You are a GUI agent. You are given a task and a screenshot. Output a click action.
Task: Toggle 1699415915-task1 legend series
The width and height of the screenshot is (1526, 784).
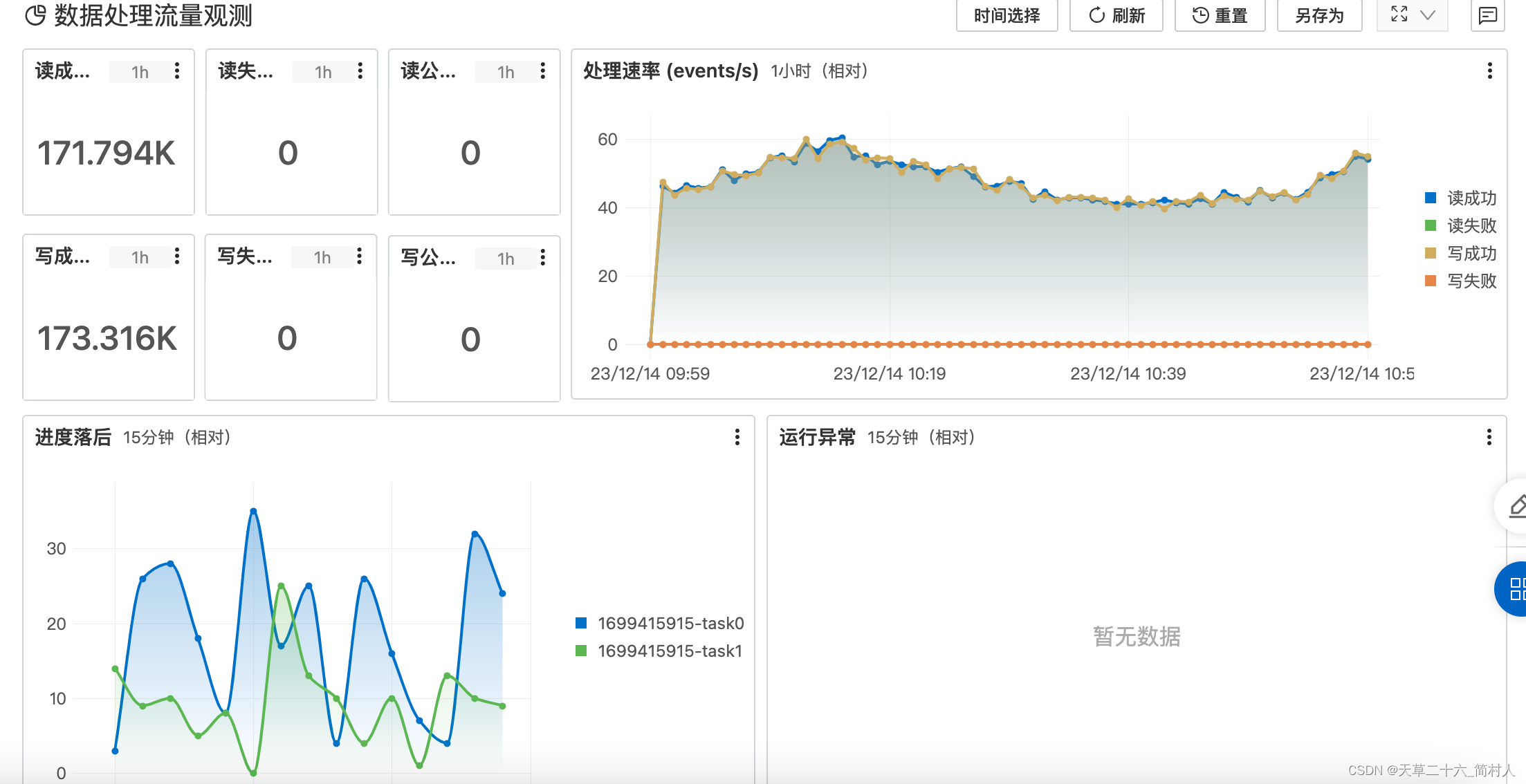(x=659, y=651)
